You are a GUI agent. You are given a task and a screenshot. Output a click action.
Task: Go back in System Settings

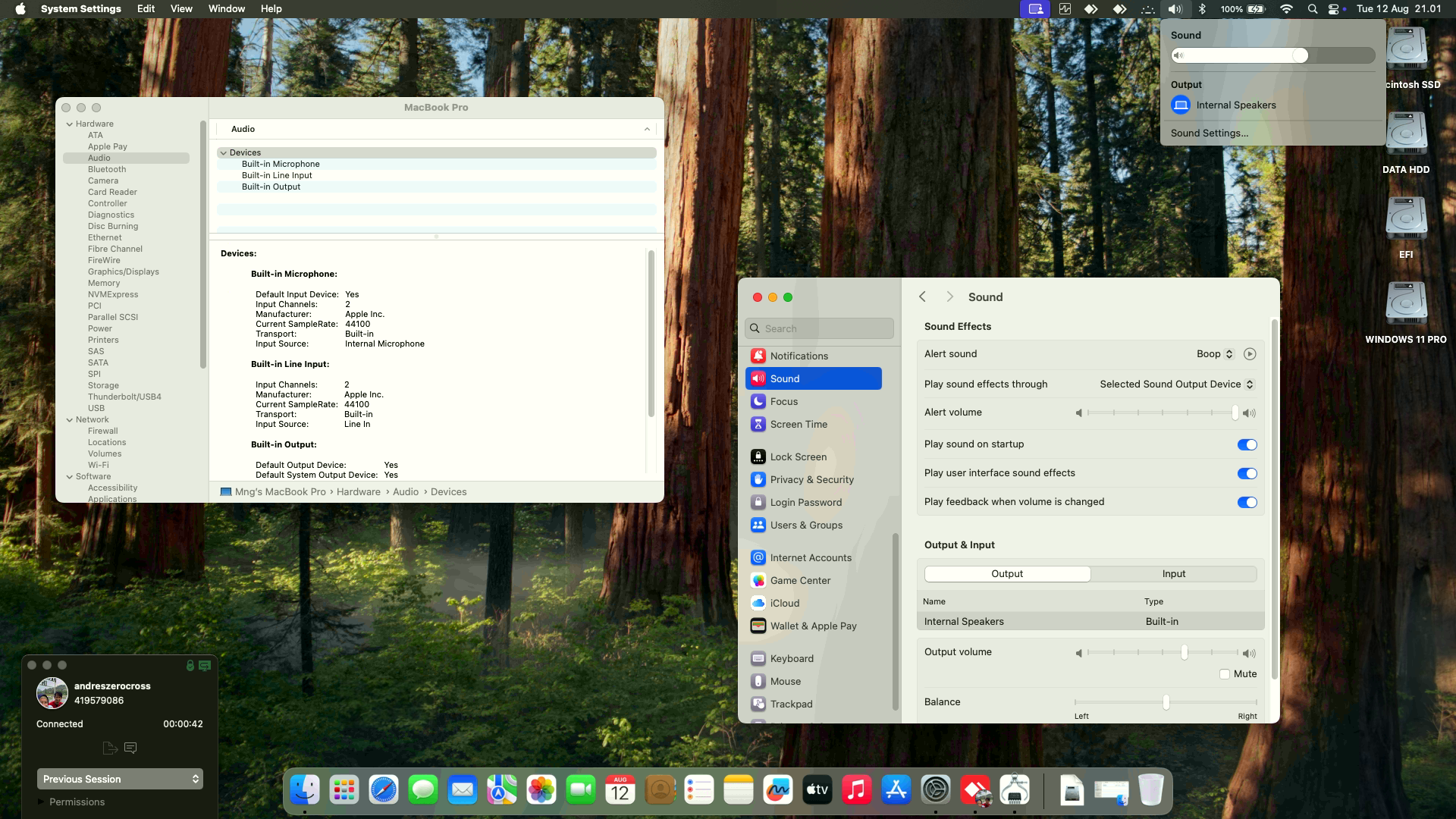click(x=922, y=297)
